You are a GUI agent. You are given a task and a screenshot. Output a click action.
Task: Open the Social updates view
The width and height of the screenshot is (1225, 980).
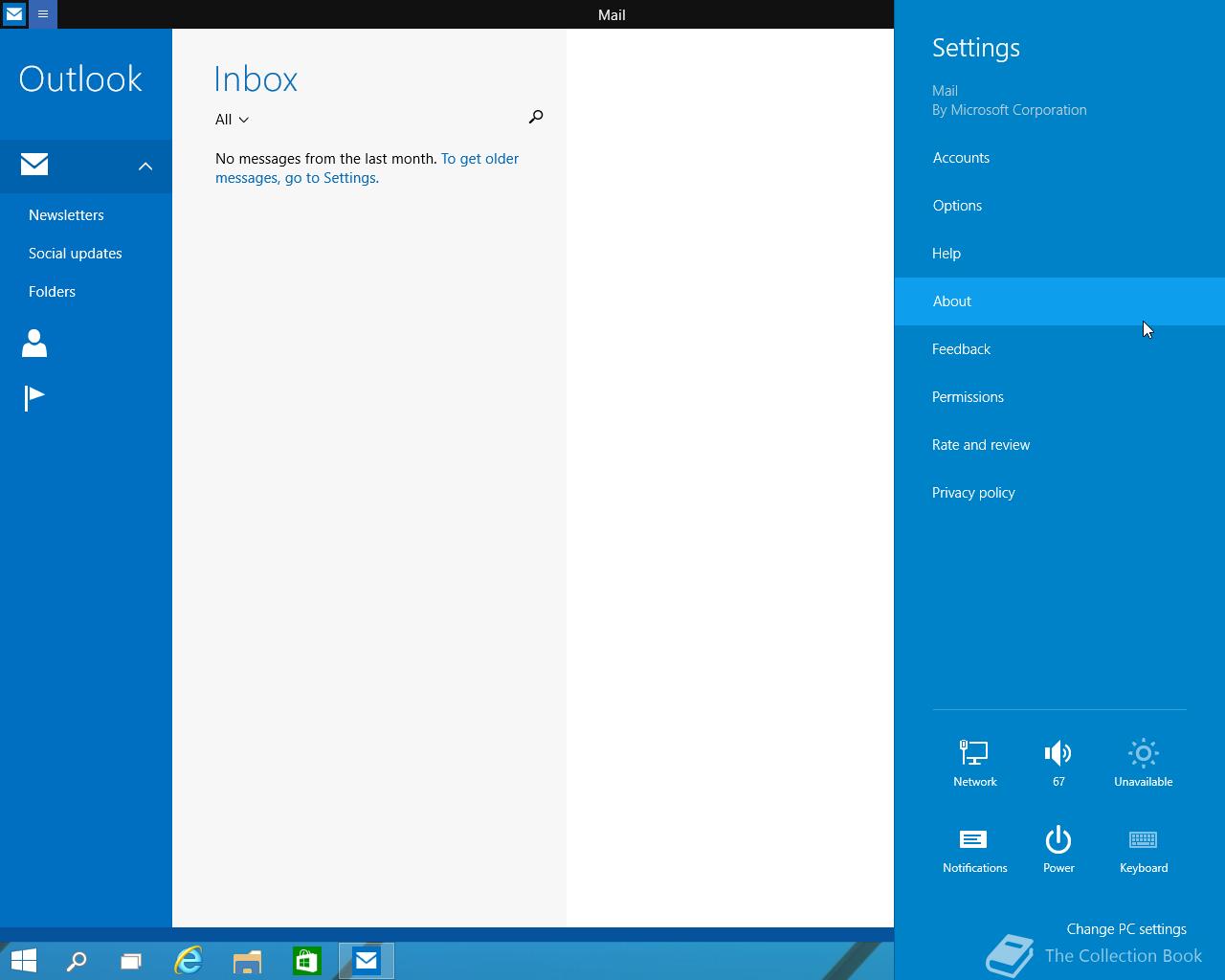point(76,254)
